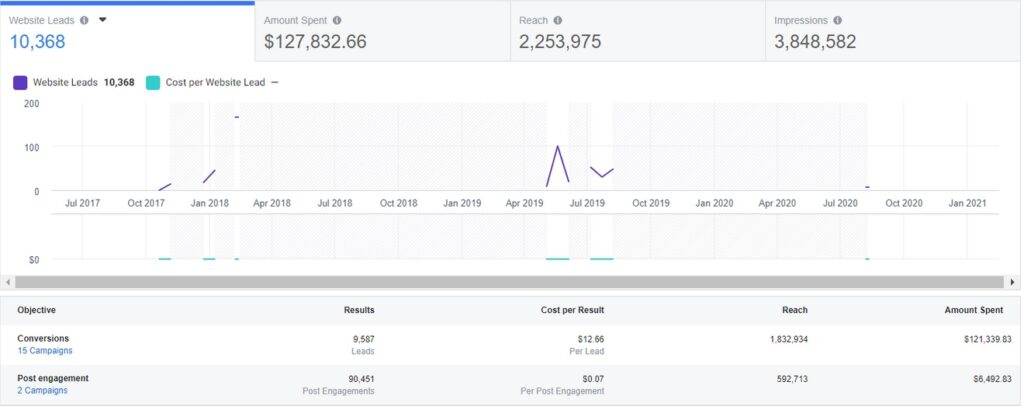Image resolution: width=1024 pixels, height=406 pixels.
Task: Click the $127,832.66 total amount value
Action: [315, 42]
